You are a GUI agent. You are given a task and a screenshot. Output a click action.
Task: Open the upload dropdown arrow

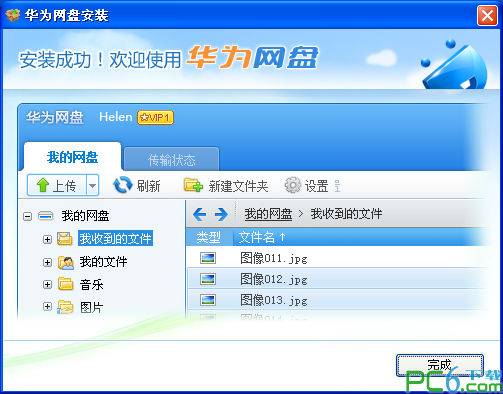click(x=93, y=185)
